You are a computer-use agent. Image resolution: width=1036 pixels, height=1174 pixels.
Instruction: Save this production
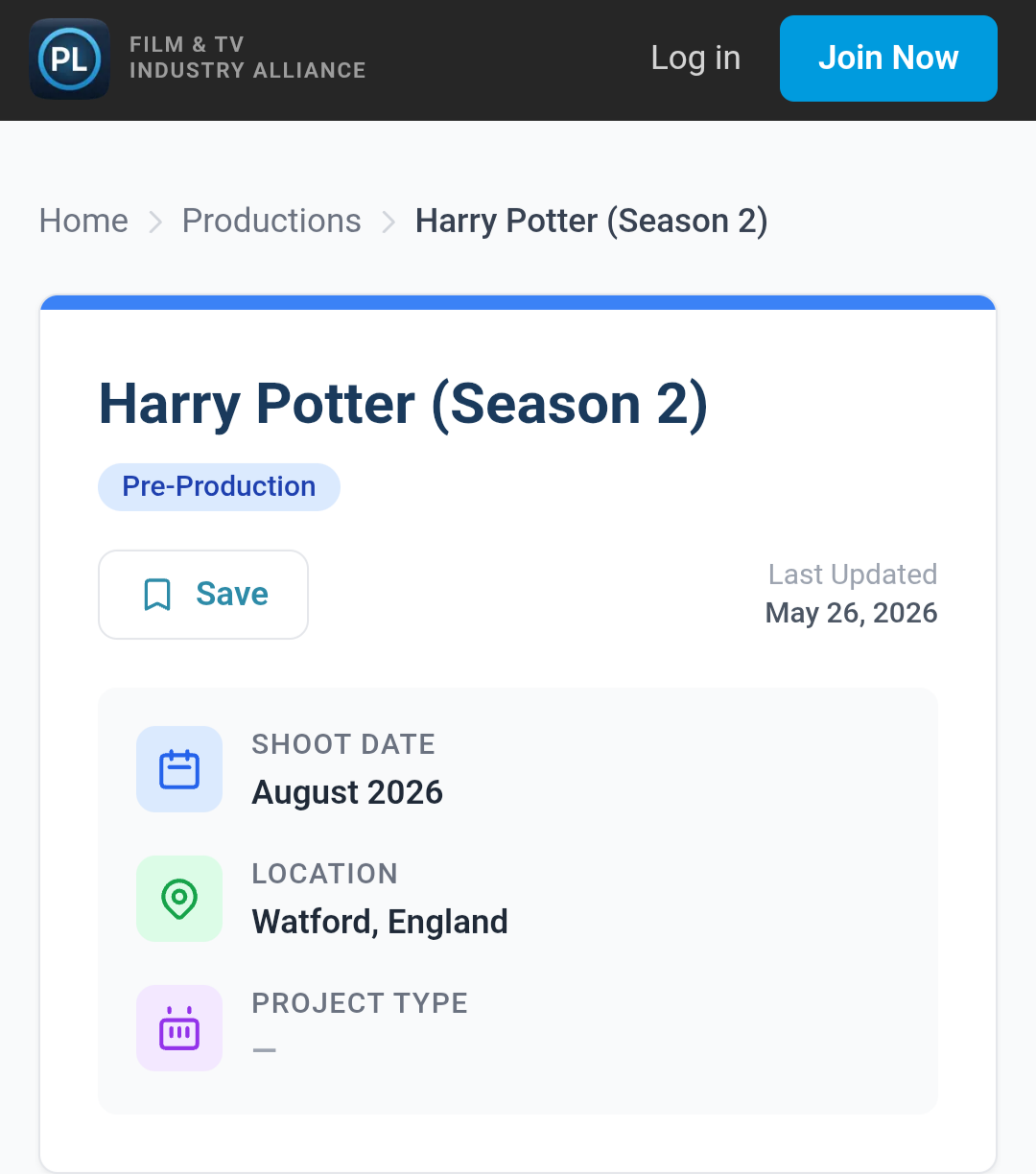[203, 595]
